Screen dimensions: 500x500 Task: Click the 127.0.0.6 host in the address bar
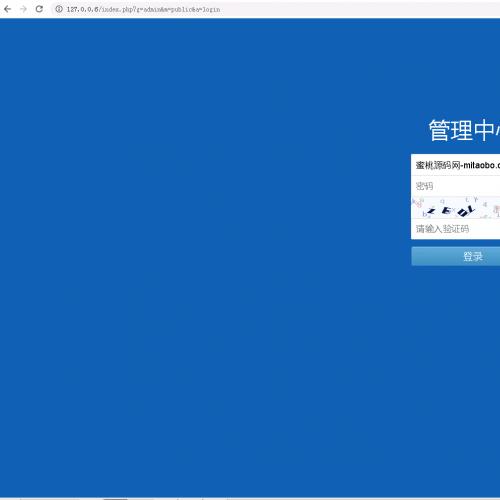coord(82,9)
